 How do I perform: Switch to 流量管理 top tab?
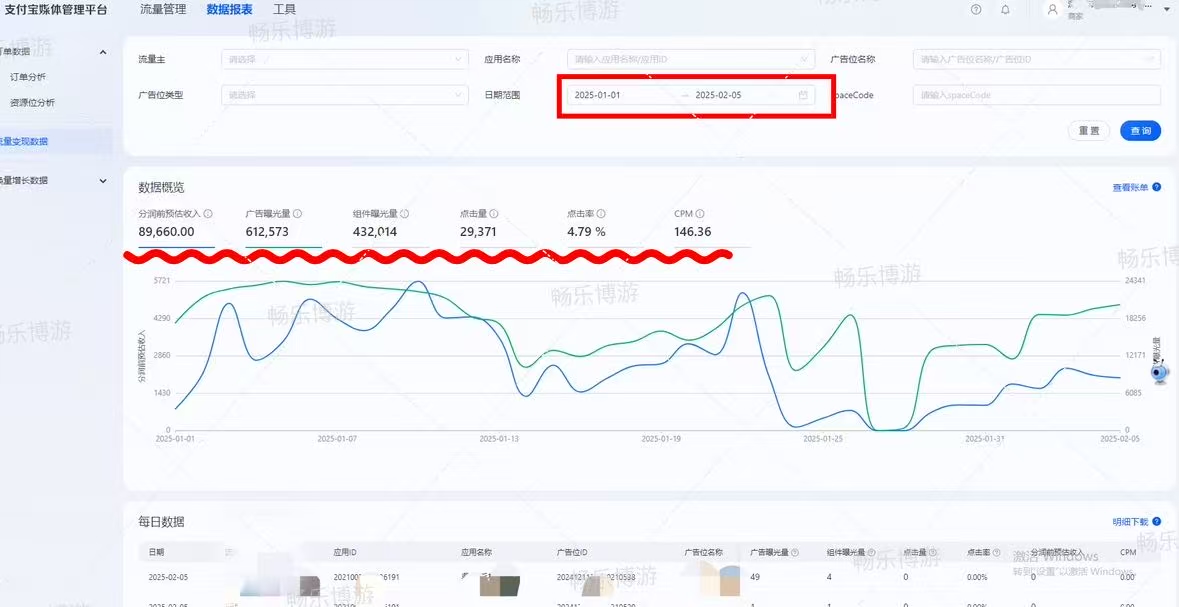[x=162, y=10]
